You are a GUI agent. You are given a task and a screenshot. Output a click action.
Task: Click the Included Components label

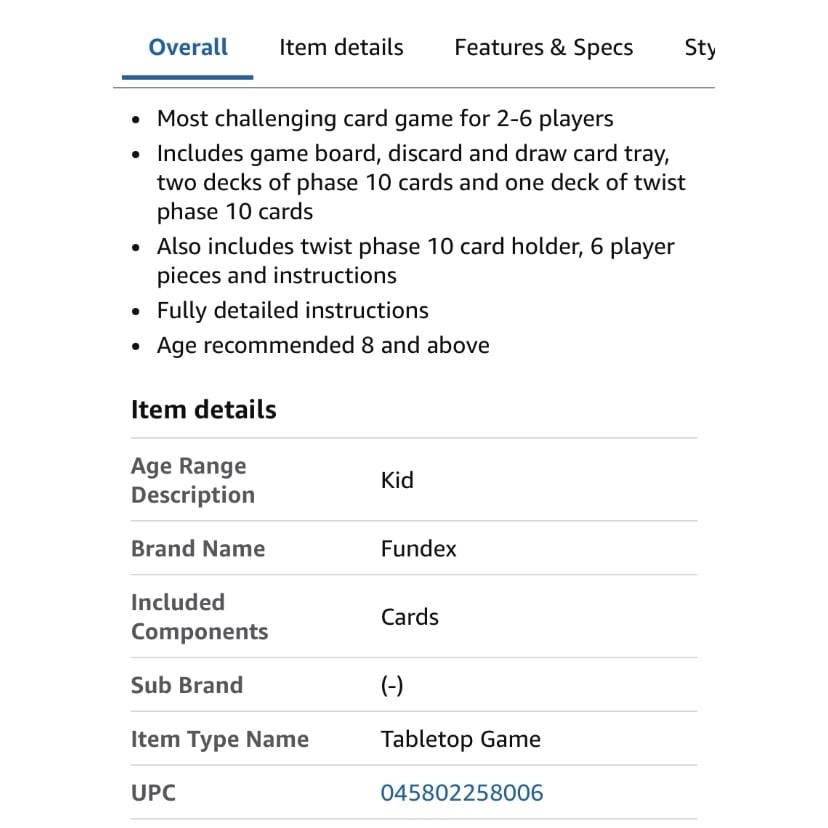[x=199, y=617]
